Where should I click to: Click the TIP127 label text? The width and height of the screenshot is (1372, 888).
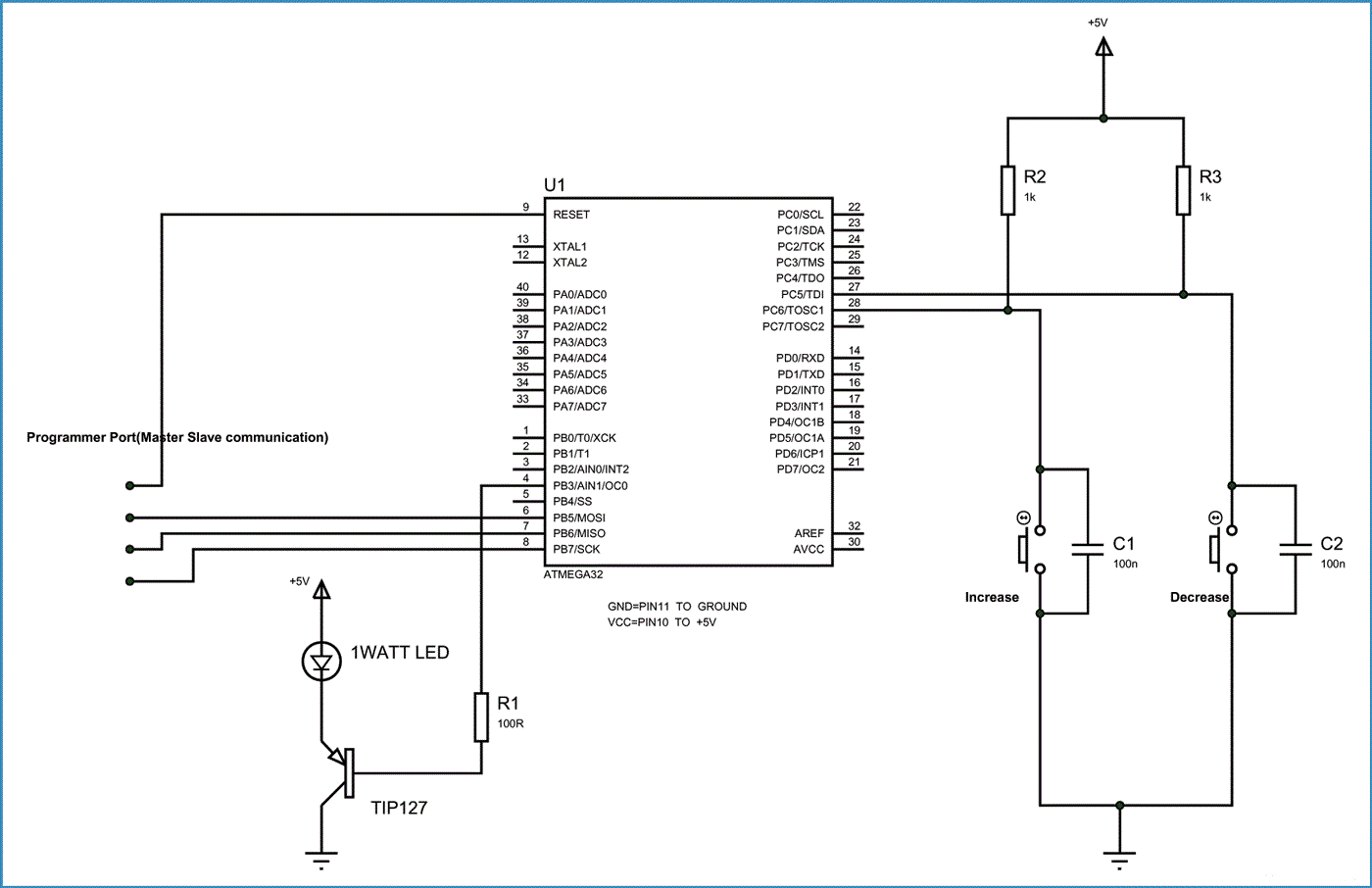399,808
